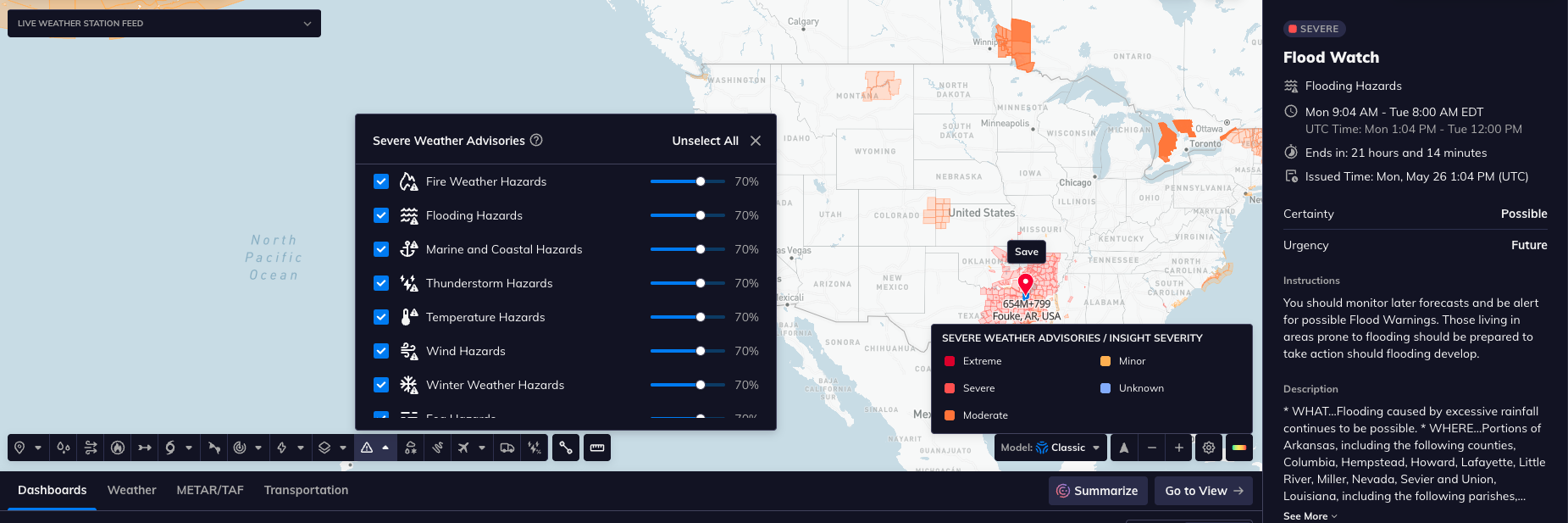1568x523 pixels.
Task: Activate the radar layer icon
Action: pyautogui.click(x=240, y=448)
